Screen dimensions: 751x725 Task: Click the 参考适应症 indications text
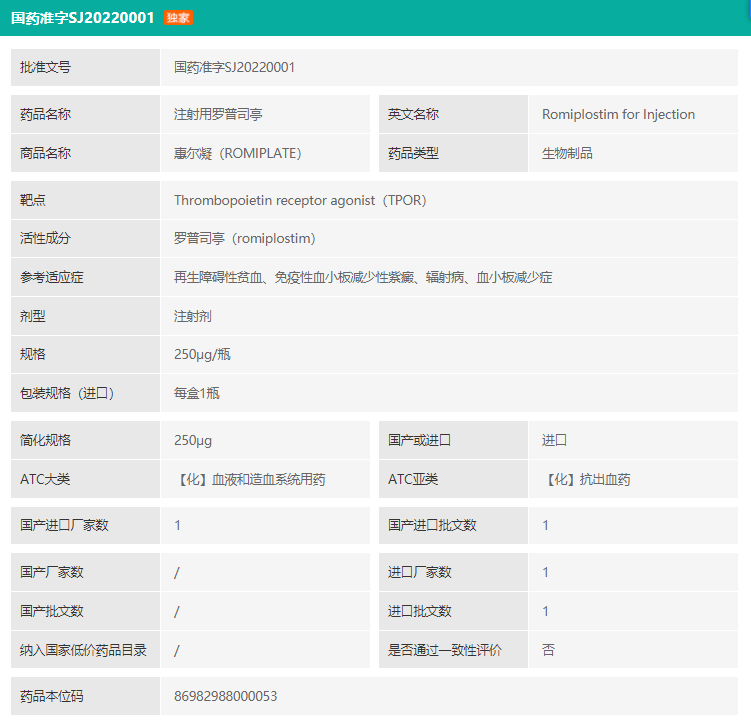click(x=363, y=277)
